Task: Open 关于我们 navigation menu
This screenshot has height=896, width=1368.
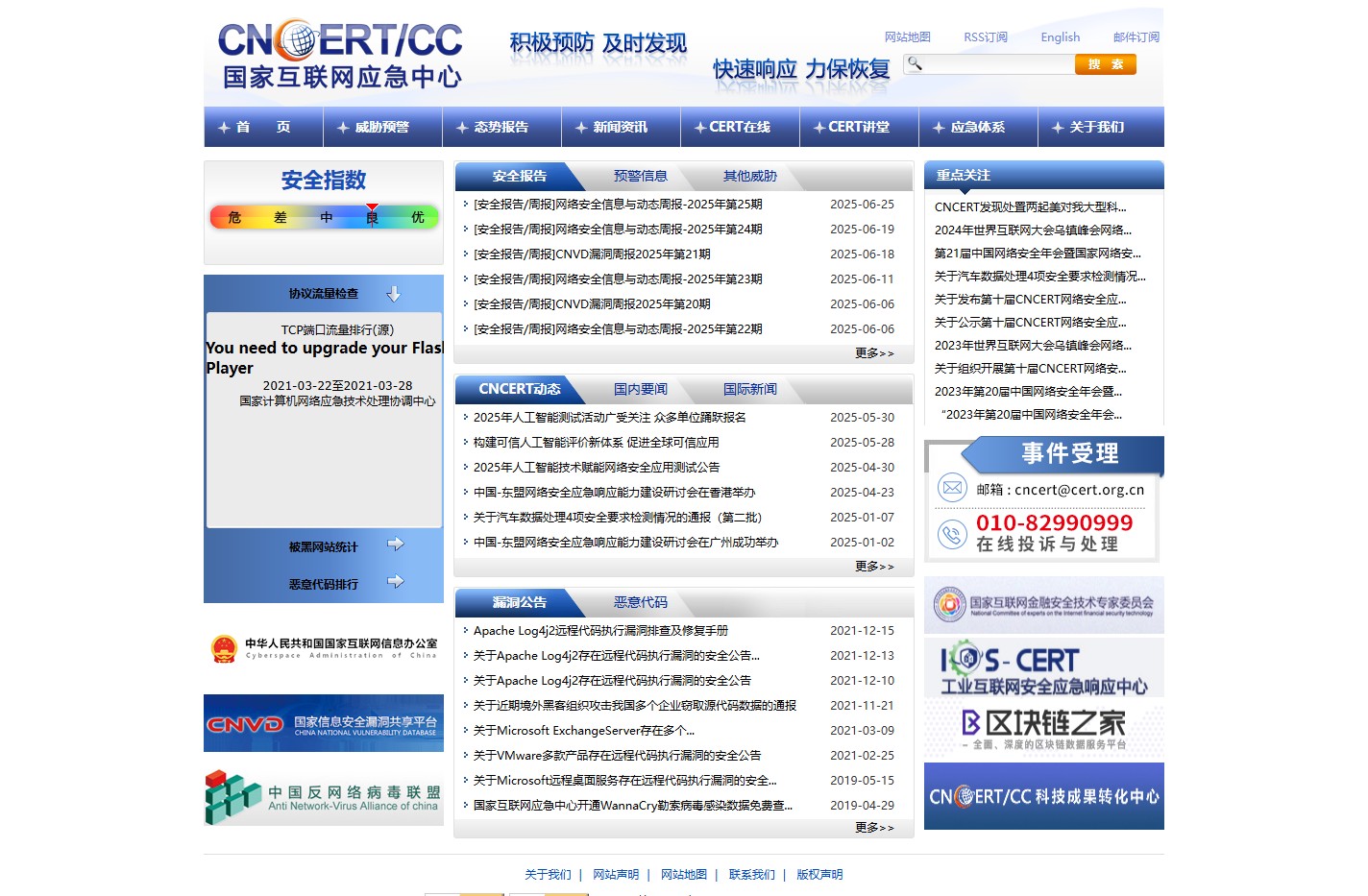Action: click(1097, 127)
